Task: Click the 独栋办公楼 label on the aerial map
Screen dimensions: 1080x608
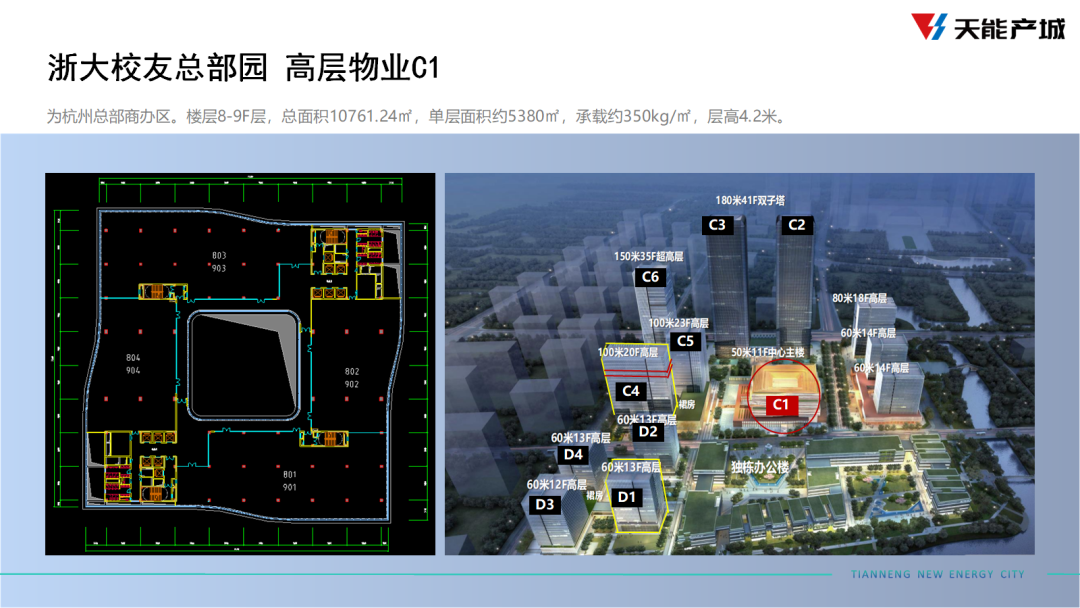Action: (x=760, y=467)
